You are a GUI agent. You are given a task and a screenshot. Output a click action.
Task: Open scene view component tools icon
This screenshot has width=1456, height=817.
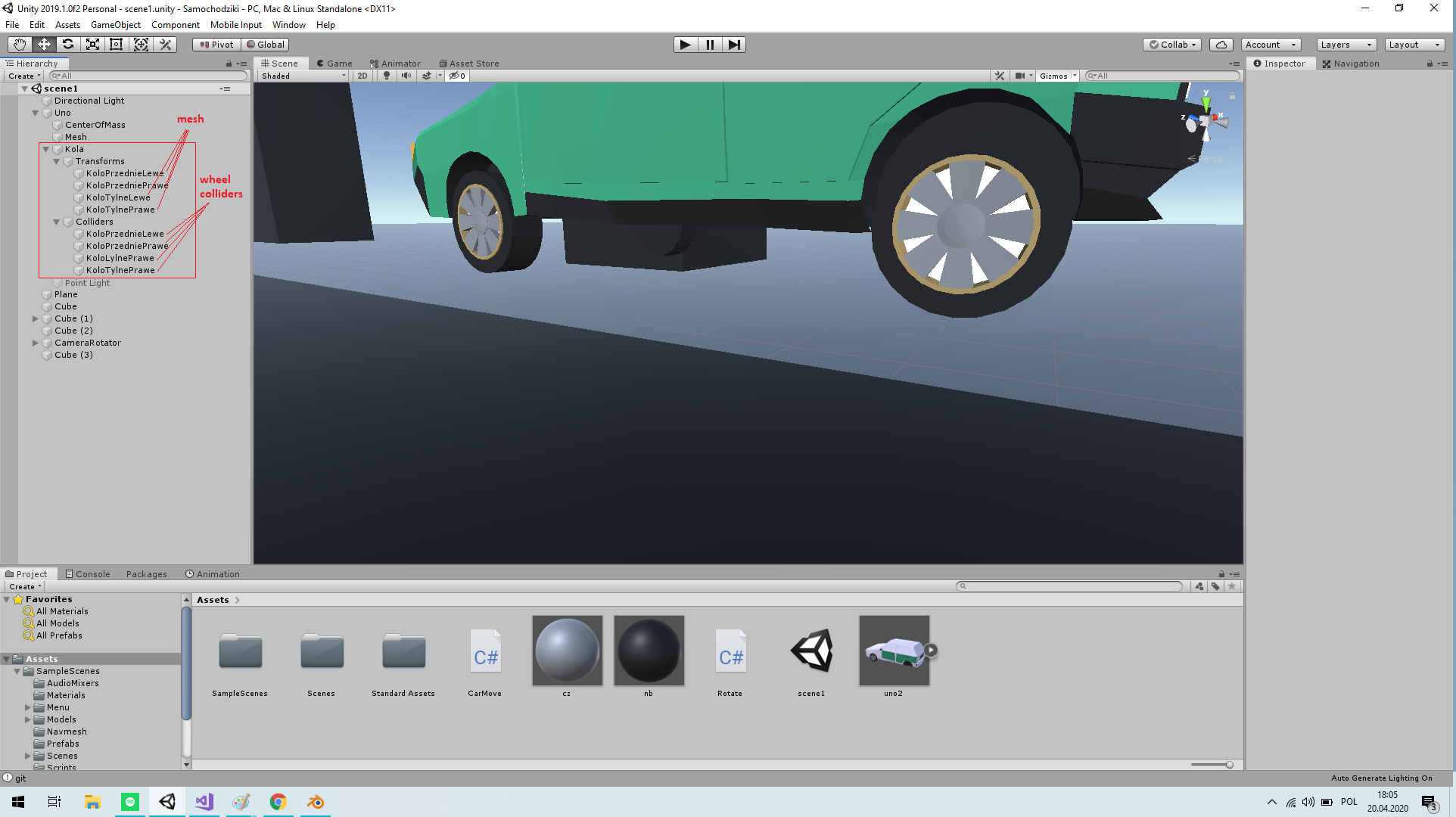[x=1000, y=76]
